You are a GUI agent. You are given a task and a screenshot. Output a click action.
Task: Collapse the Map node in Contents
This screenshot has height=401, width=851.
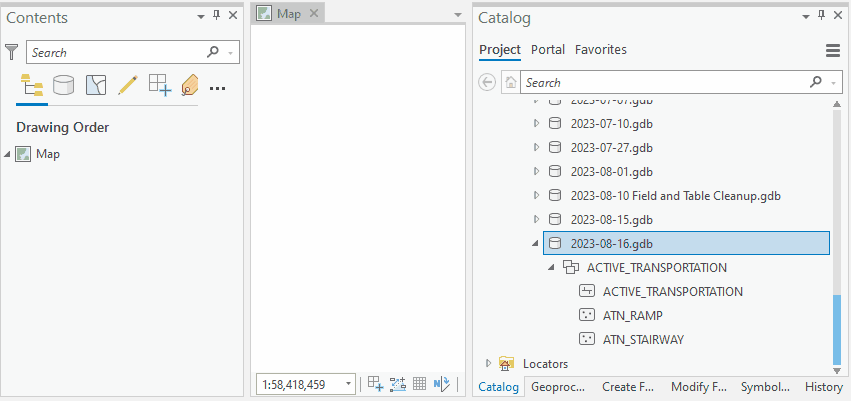pos(7,155)
